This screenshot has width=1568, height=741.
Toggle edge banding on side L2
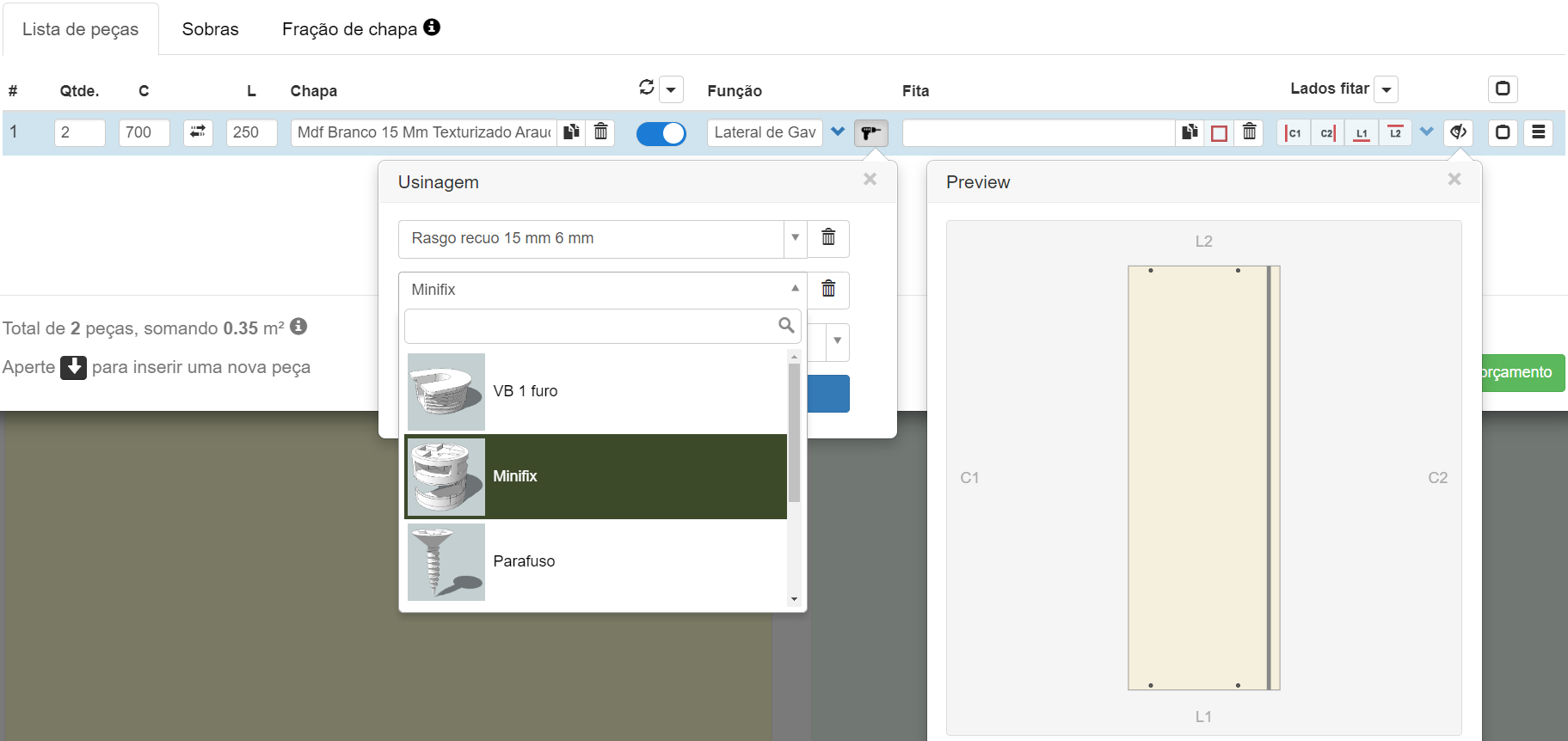click(1395, 132)
